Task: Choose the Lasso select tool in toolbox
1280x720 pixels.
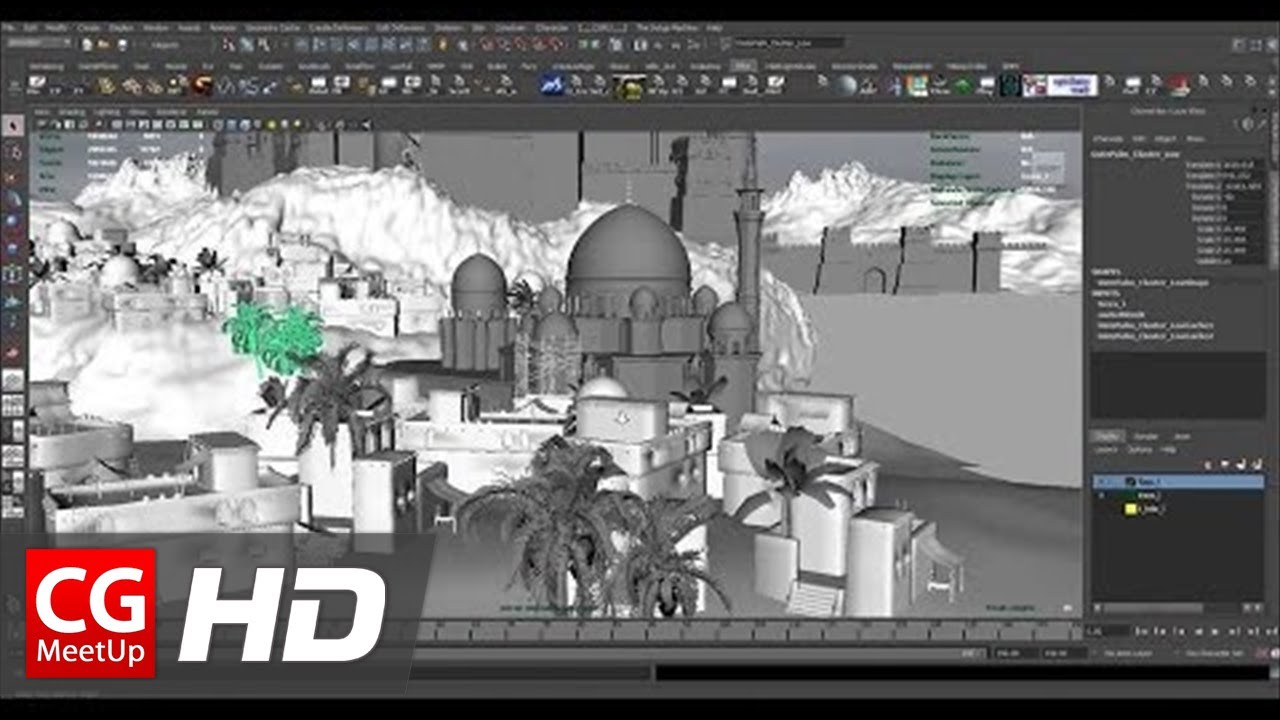Action: 13,151
